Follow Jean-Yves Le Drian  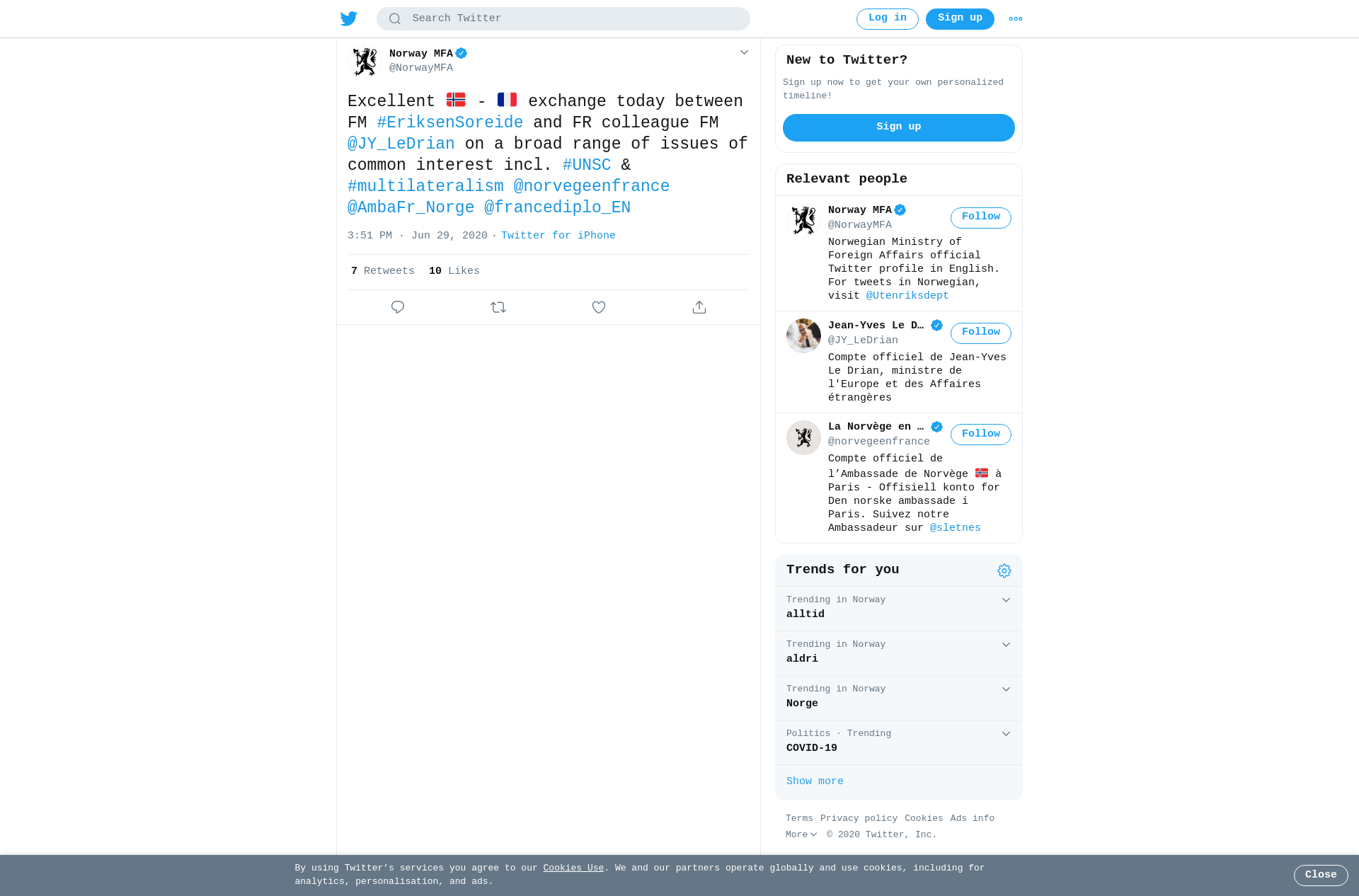click(981, 333)
